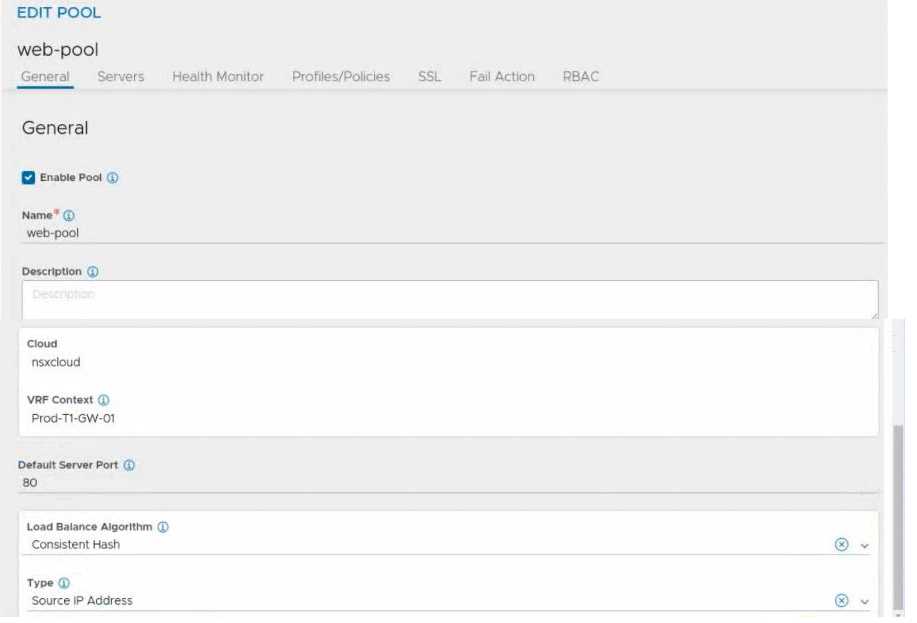Switch to the Servers tab

pos(120,76)
